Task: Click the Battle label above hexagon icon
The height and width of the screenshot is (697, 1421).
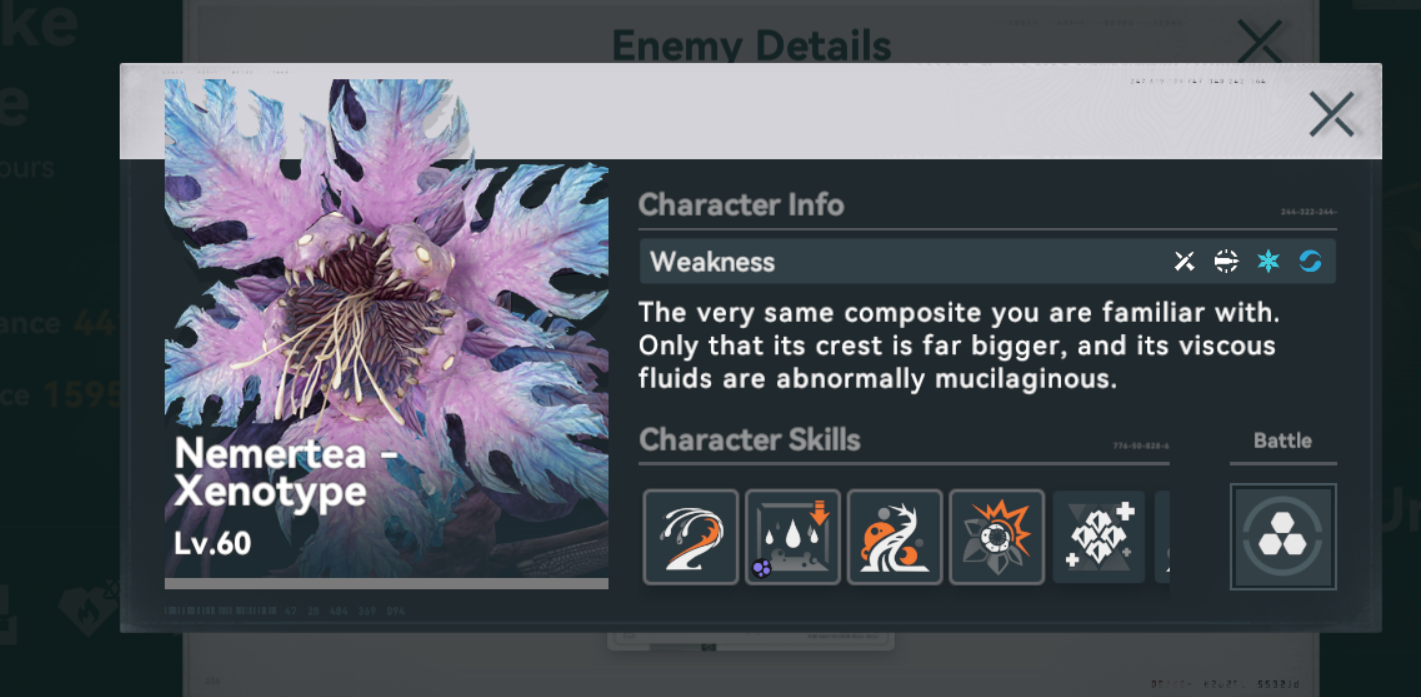Action: tap(1283, 441)
